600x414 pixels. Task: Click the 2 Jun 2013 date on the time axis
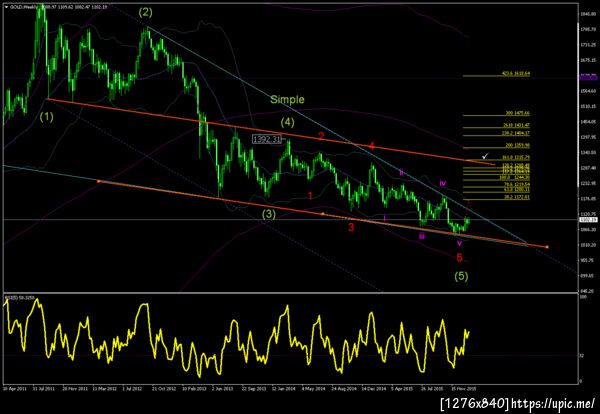(x=223, y=388)
